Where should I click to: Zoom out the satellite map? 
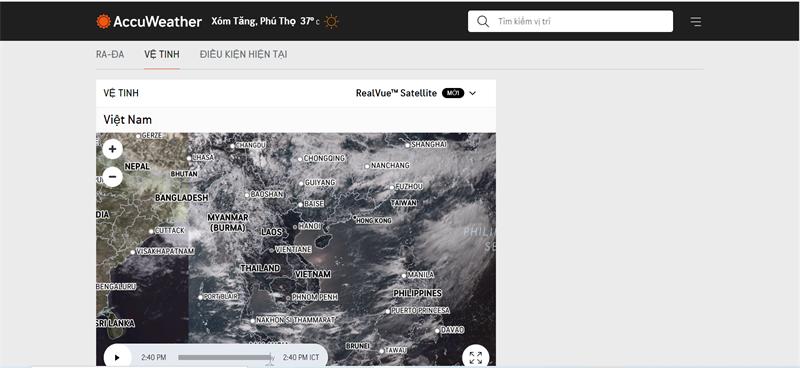pyautogui.click(x=112, y=177)
